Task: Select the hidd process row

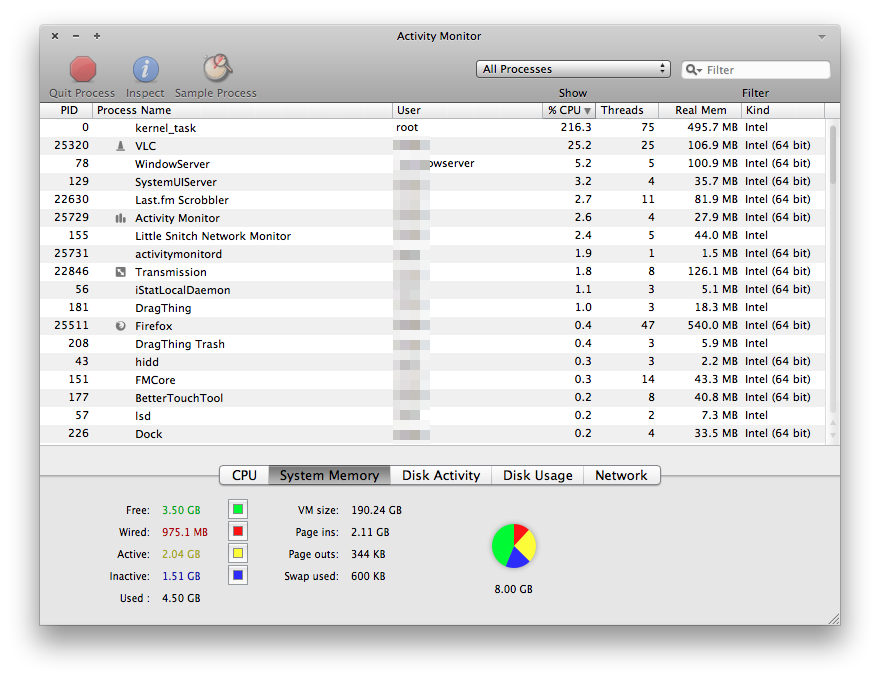Action: 433,362
